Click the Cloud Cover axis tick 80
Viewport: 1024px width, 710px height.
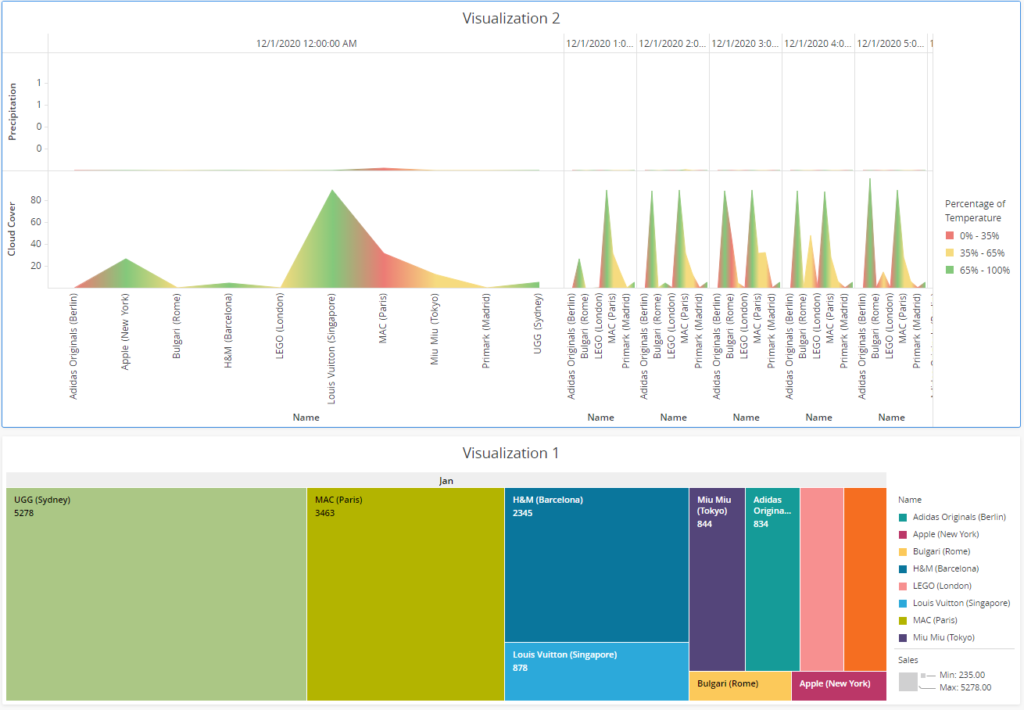(36, 201)
